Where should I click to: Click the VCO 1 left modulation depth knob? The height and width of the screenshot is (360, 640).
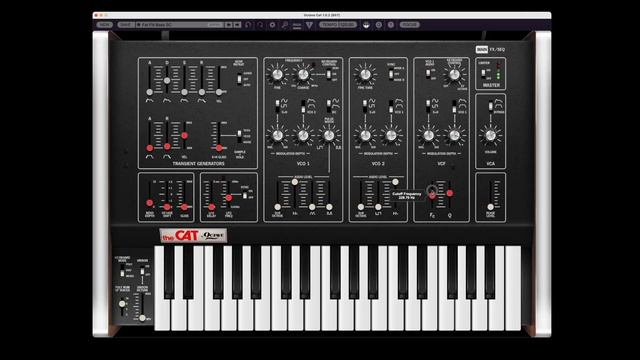pyautogui.click(x=277, y=136)
